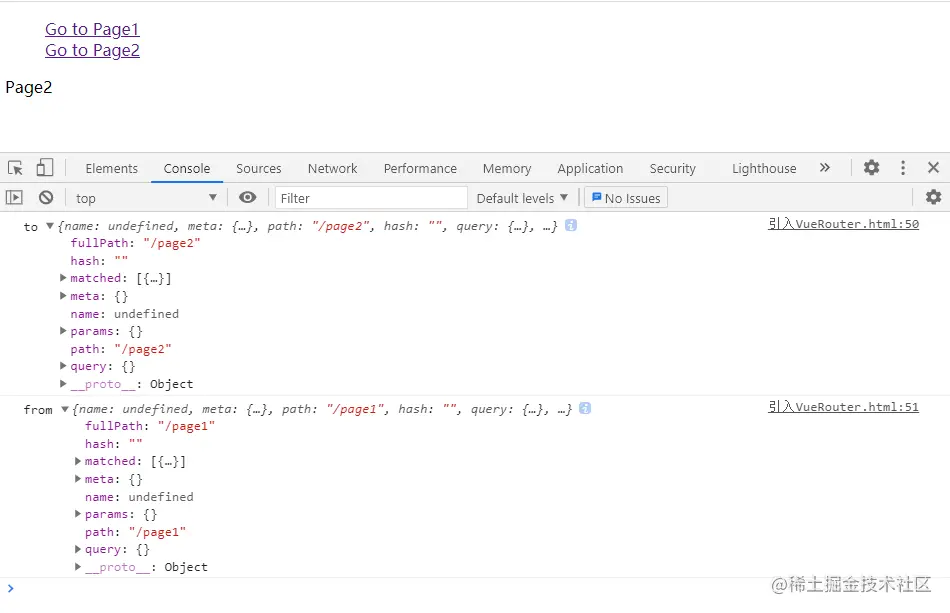Open the Sources tab

pyautogui.click(x=259, y=168)
